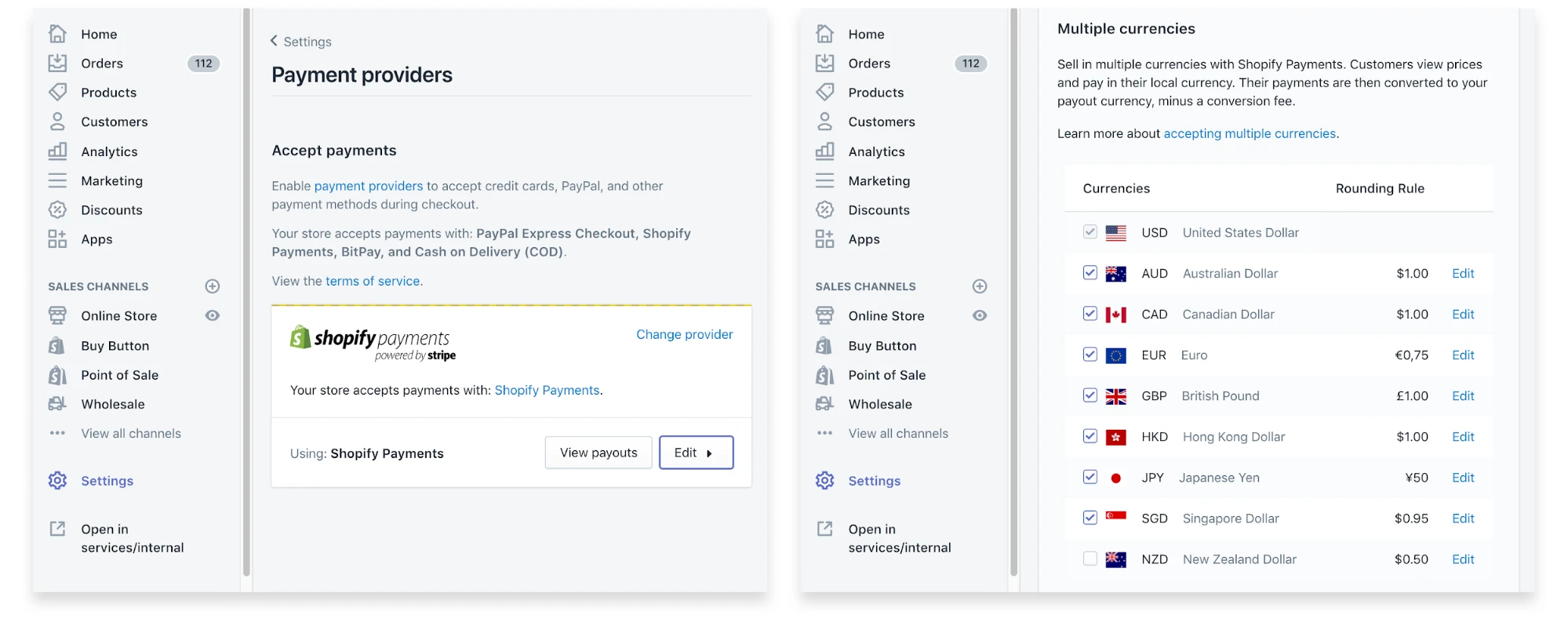View Online Store eye icon, left window
The height and width of the screenshot is (626, 1568).
[x=213, y=315]
